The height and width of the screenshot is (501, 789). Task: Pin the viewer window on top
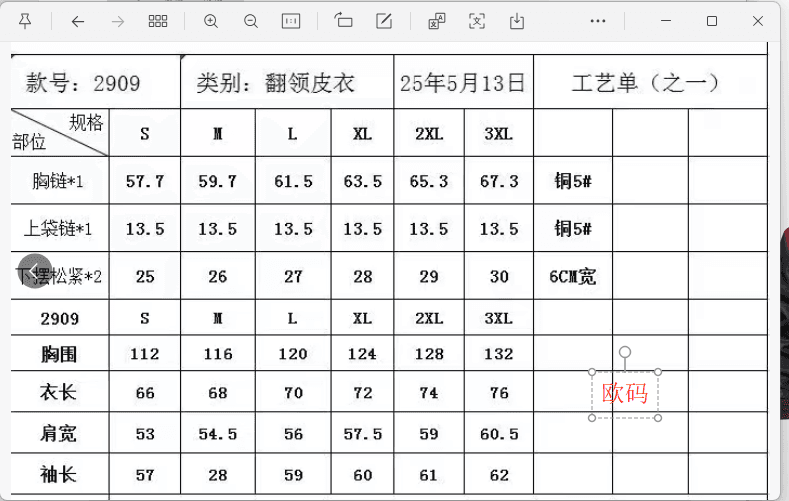pyautogui.click(x=25, y=21)
